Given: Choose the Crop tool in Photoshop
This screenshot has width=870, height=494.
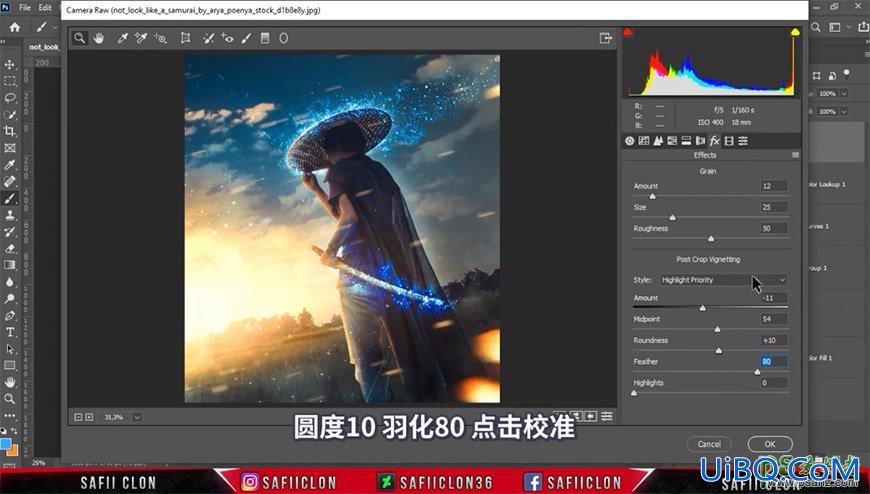Looking at the screenshot, I should pyautogui.click(x=9, y=131).
